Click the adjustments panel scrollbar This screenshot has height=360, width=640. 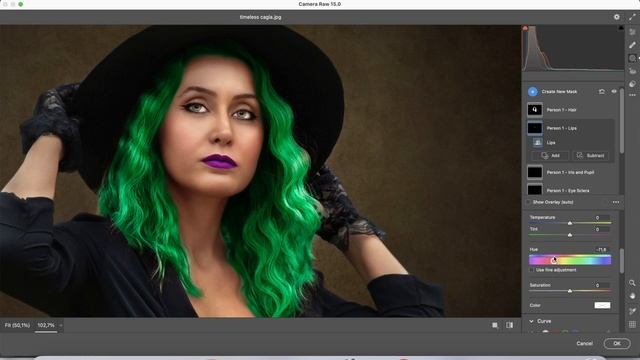click(x=622, y=261)
